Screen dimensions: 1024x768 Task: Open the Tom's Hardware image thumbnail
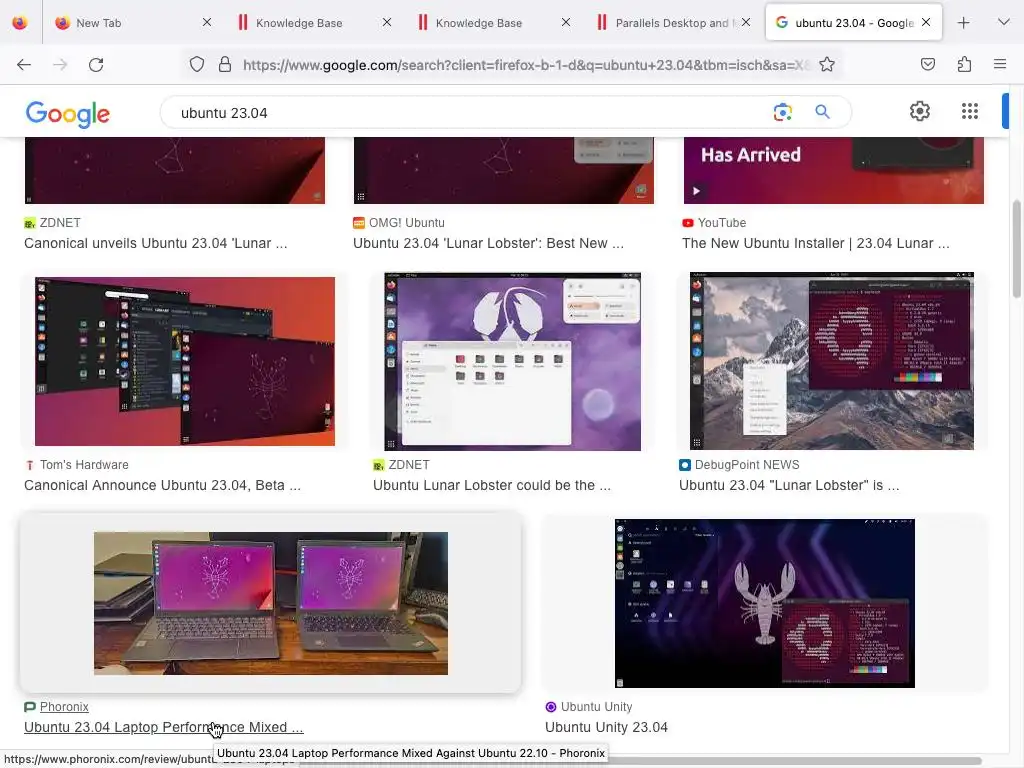point(185,361)
